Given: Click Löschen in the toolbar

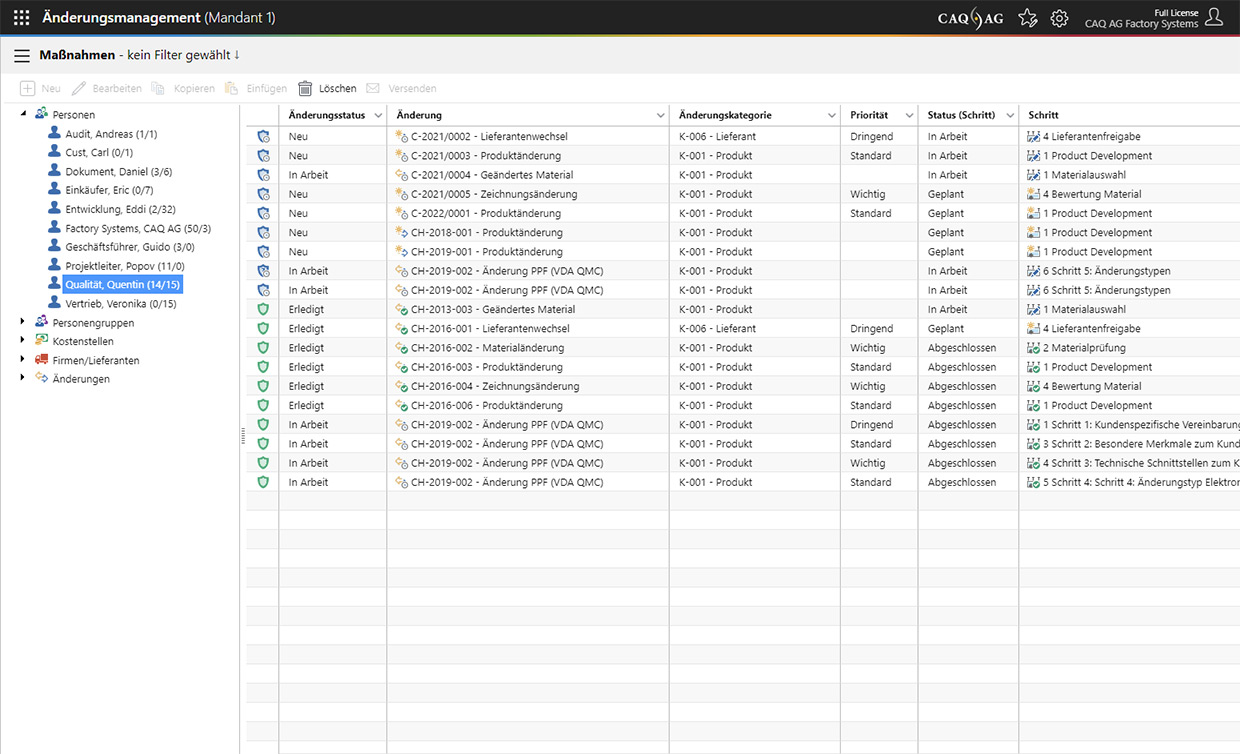Looking at the screenshot, I should 327,89.
